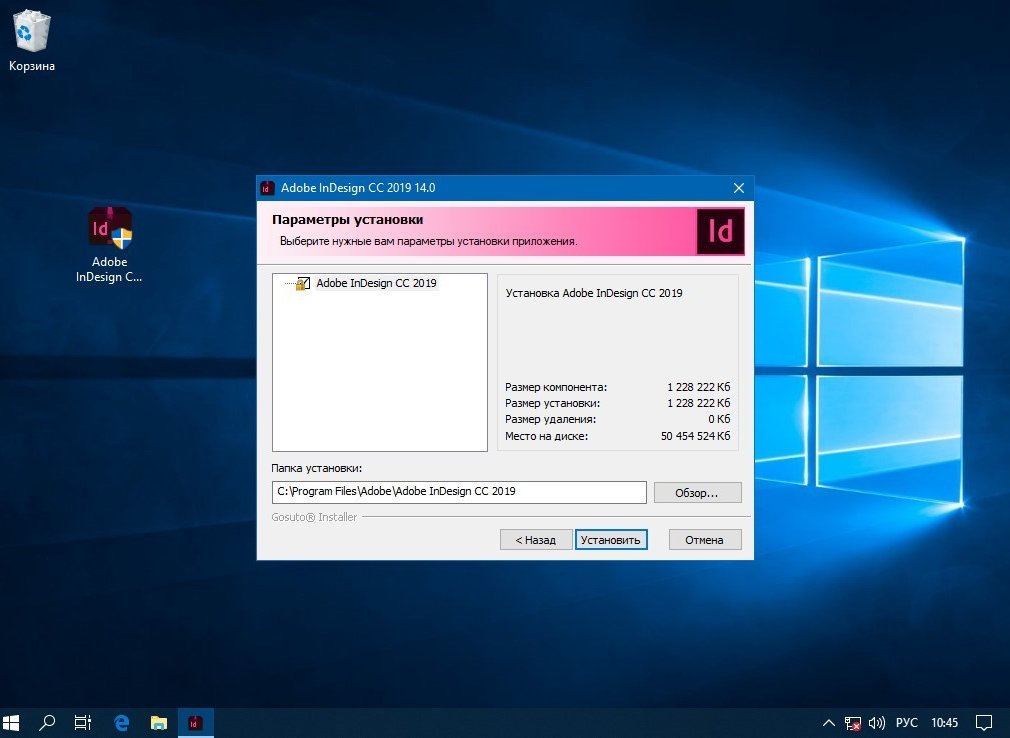Screen dimensions: 1010x738
Task: Open the Action Center notifications icon
Action: 984,723
